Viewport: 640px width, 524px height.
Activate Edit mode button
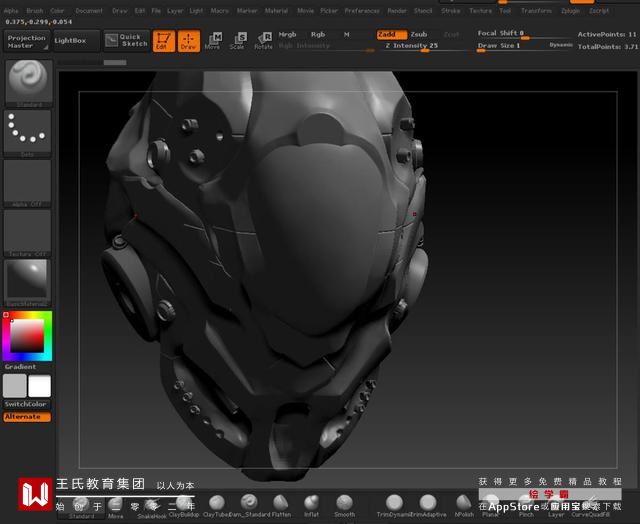163,41
